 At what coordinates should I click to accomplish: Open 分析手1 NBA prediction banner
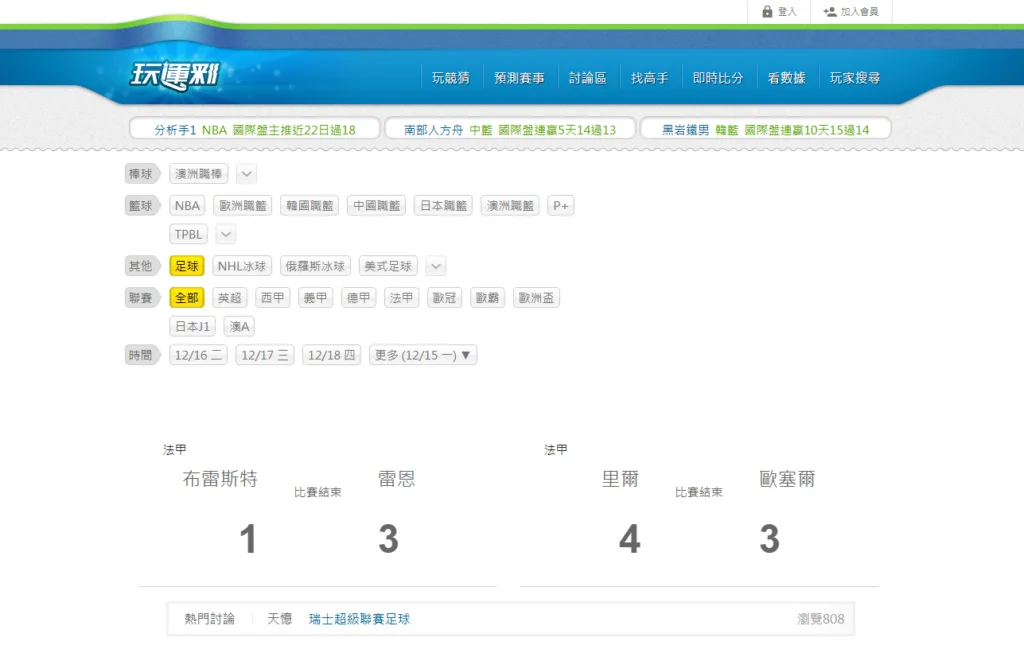(x=255, y=130)
